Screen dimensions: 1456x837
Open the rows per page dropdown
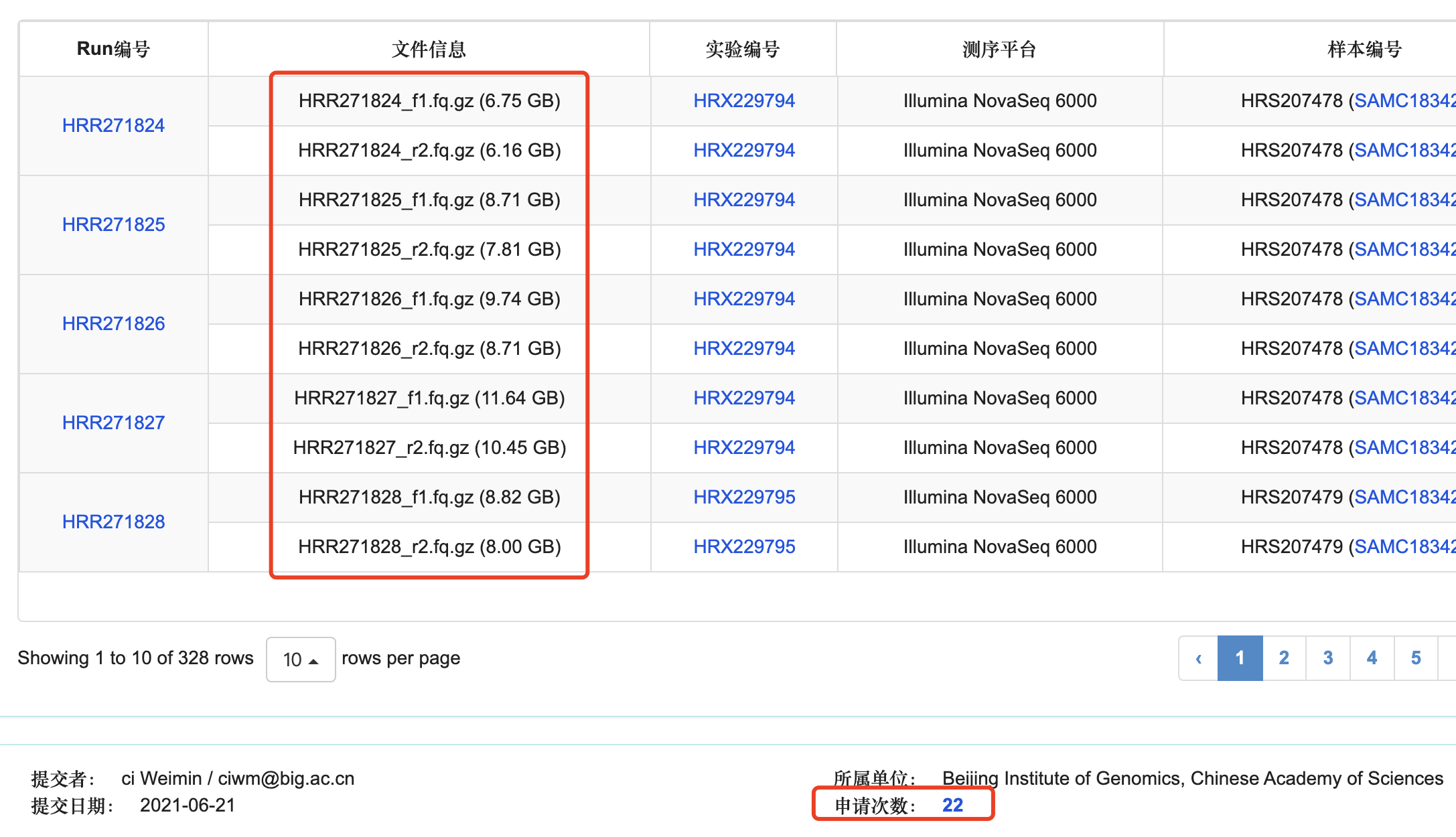301,659
